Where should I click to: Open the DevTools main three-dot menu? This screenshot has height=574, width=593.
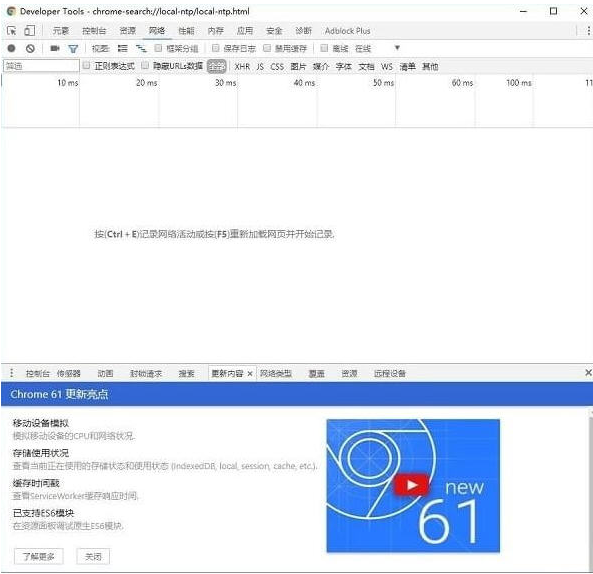(x=588, y=31)
